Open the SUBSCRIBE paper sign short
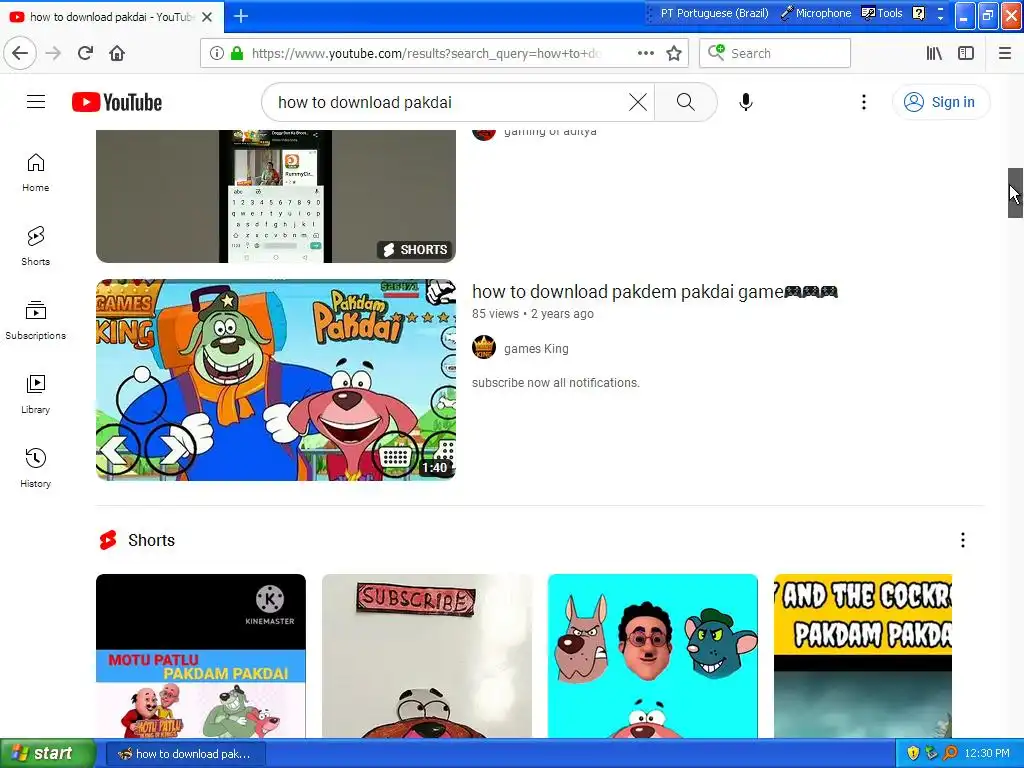The width and height of the screenshot is (1024, 768). (426, 656)
